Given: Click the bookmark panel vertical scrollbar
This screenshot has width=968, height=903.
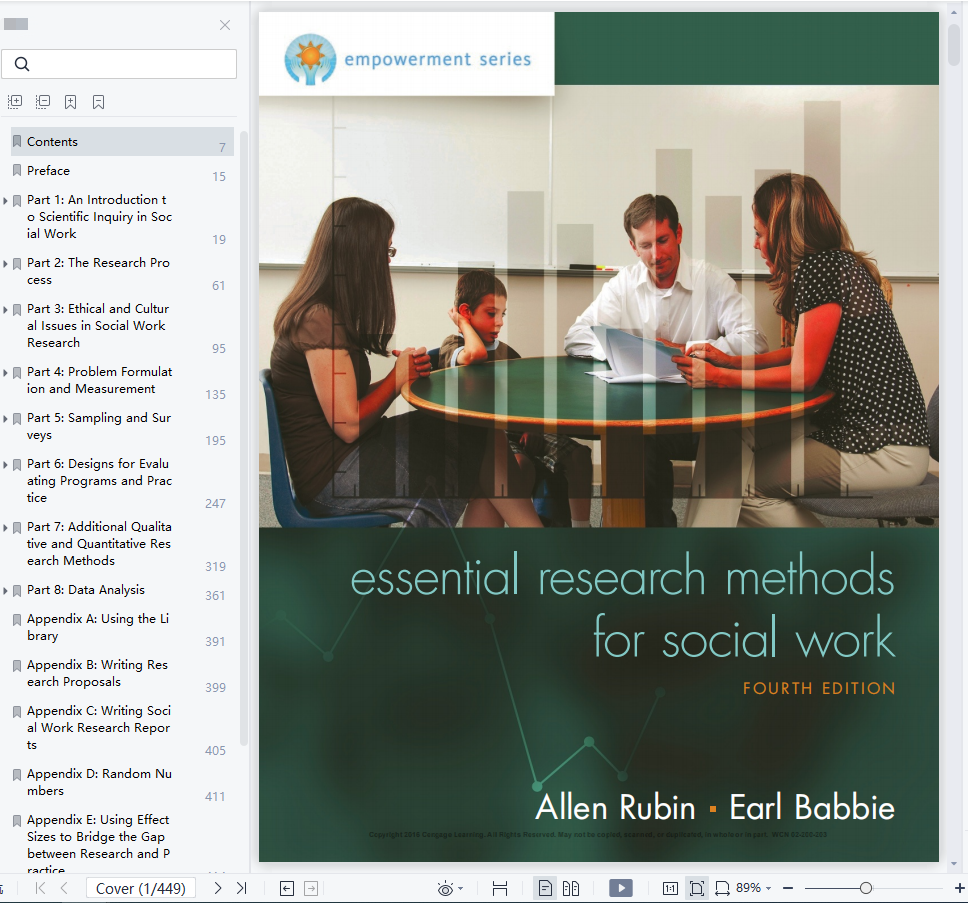Looking at the screenshot, I should (244, 438).
